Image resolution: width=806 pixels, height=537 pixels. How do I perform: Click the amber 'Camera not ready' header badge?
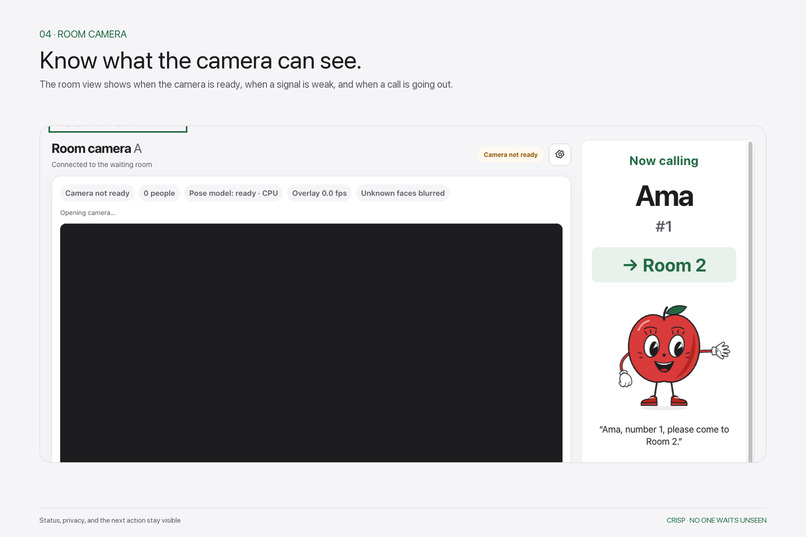coord(510,155)
